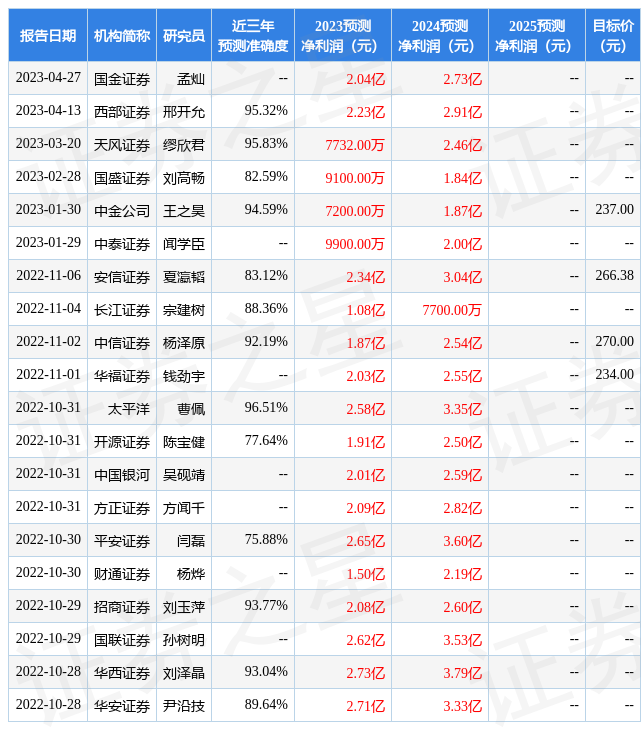This screenshot has width=641, height=730.
Task: Select institution 平安证券
Action: tap(122, 541)
